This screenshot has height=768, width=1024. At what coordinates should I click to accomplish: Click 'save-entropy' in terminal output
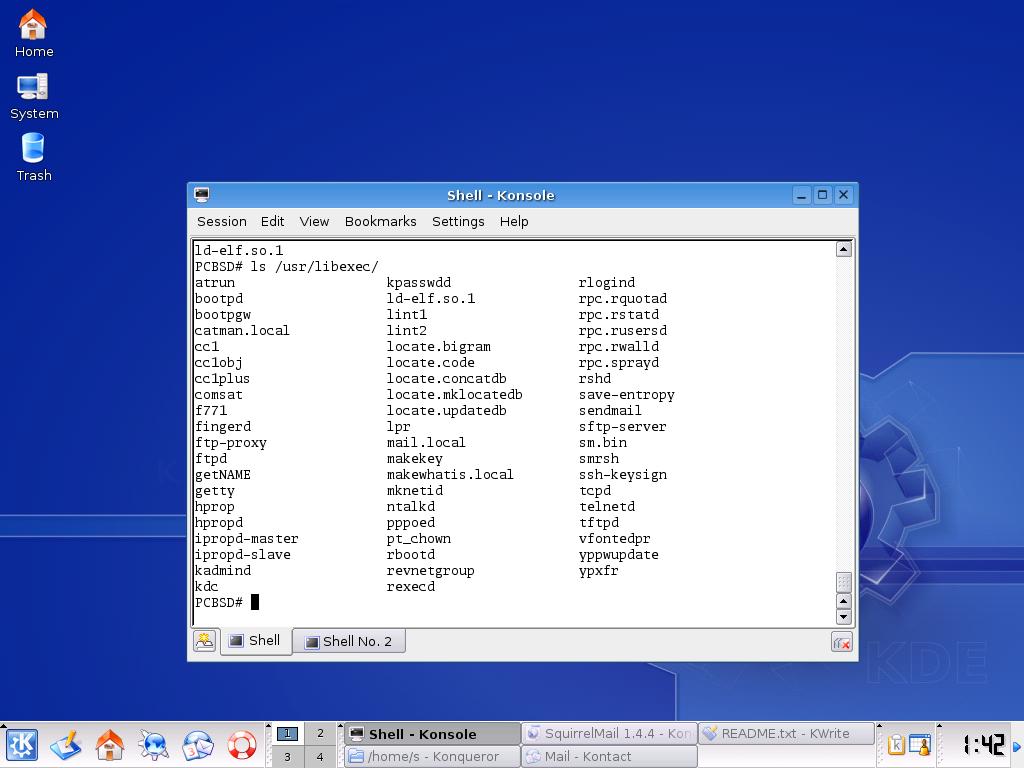(x=626, y=395)
